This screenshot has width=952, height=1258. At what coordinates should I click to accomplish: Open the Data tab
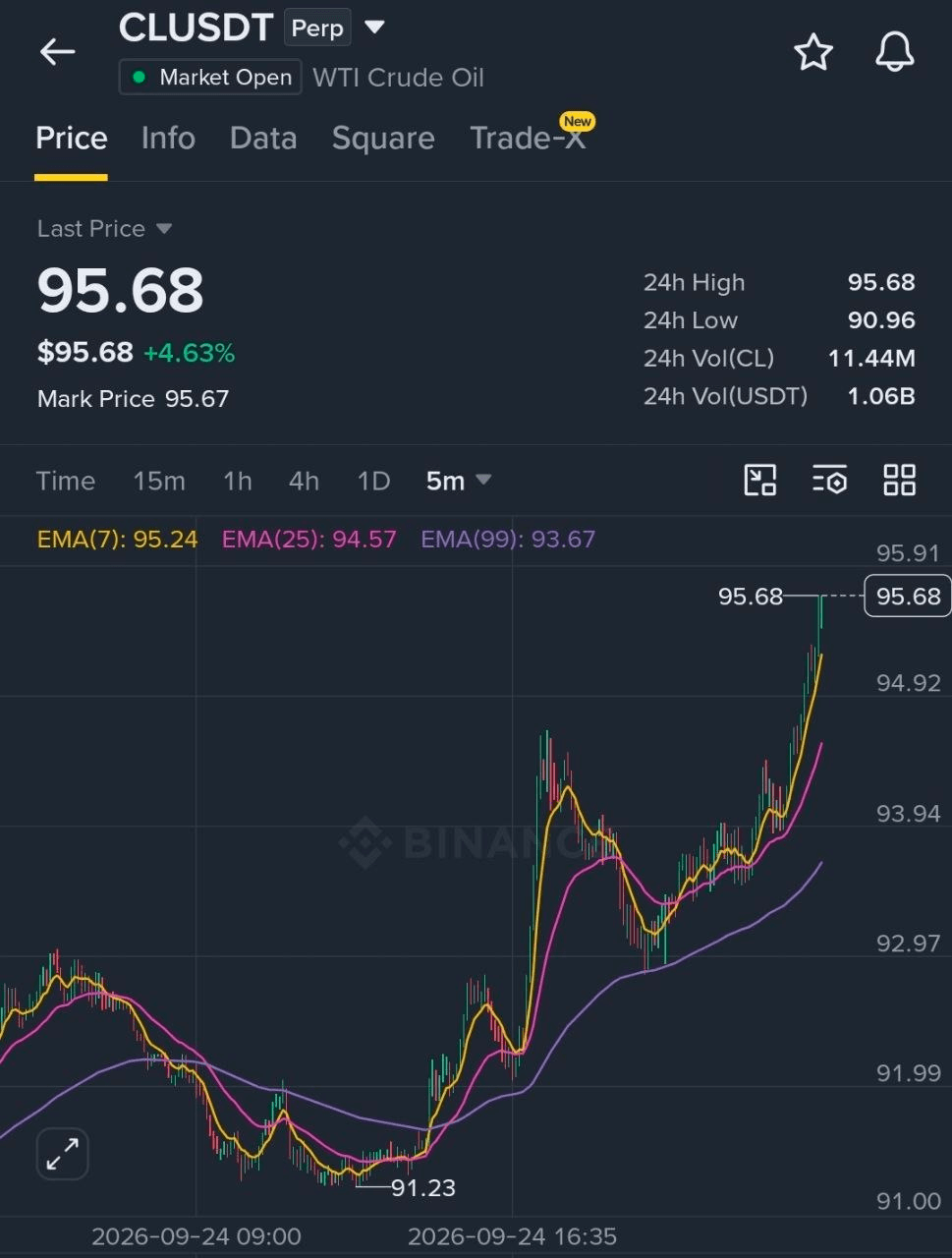coord(263,139)
